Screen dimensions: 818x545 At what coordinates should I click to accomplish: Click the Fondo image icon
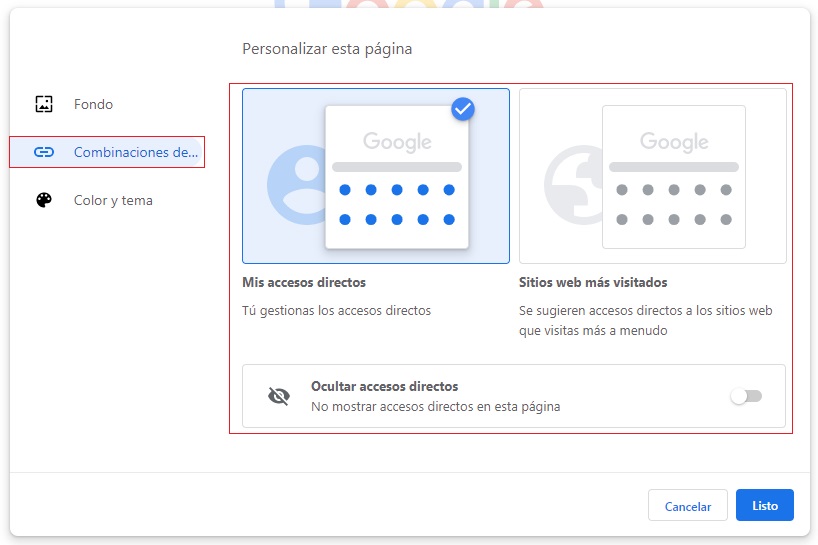click(43, 104)
